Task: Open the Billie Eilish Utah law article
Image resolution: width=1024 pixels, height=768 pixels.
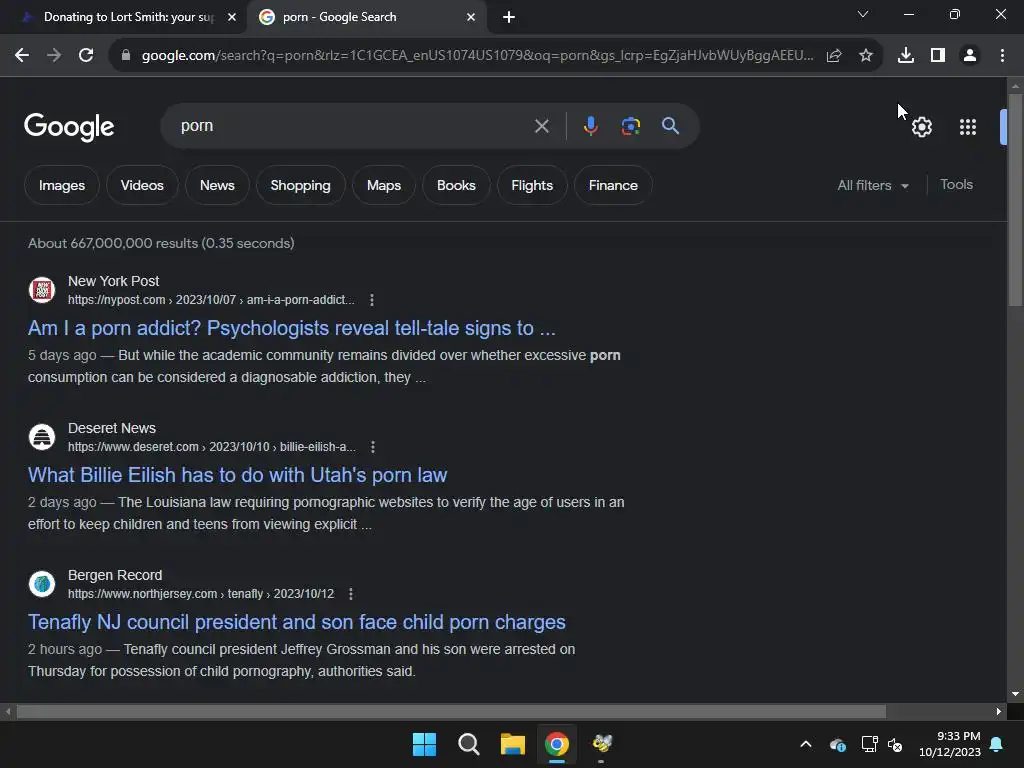Action: (237, 475)
